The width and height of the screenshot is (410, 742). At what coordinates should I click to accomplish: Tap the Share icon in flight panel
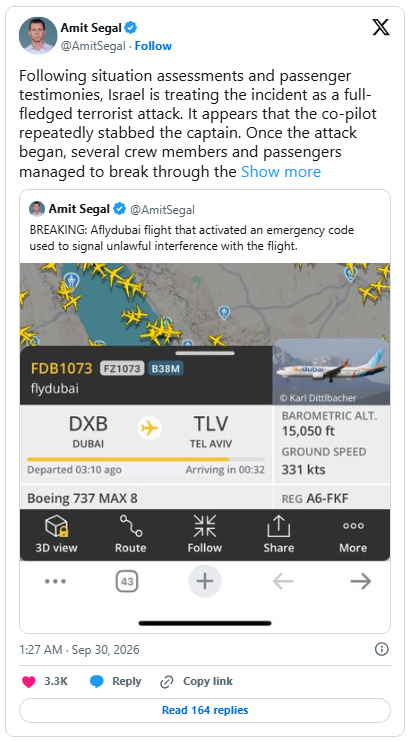click(x=279, y=526)
